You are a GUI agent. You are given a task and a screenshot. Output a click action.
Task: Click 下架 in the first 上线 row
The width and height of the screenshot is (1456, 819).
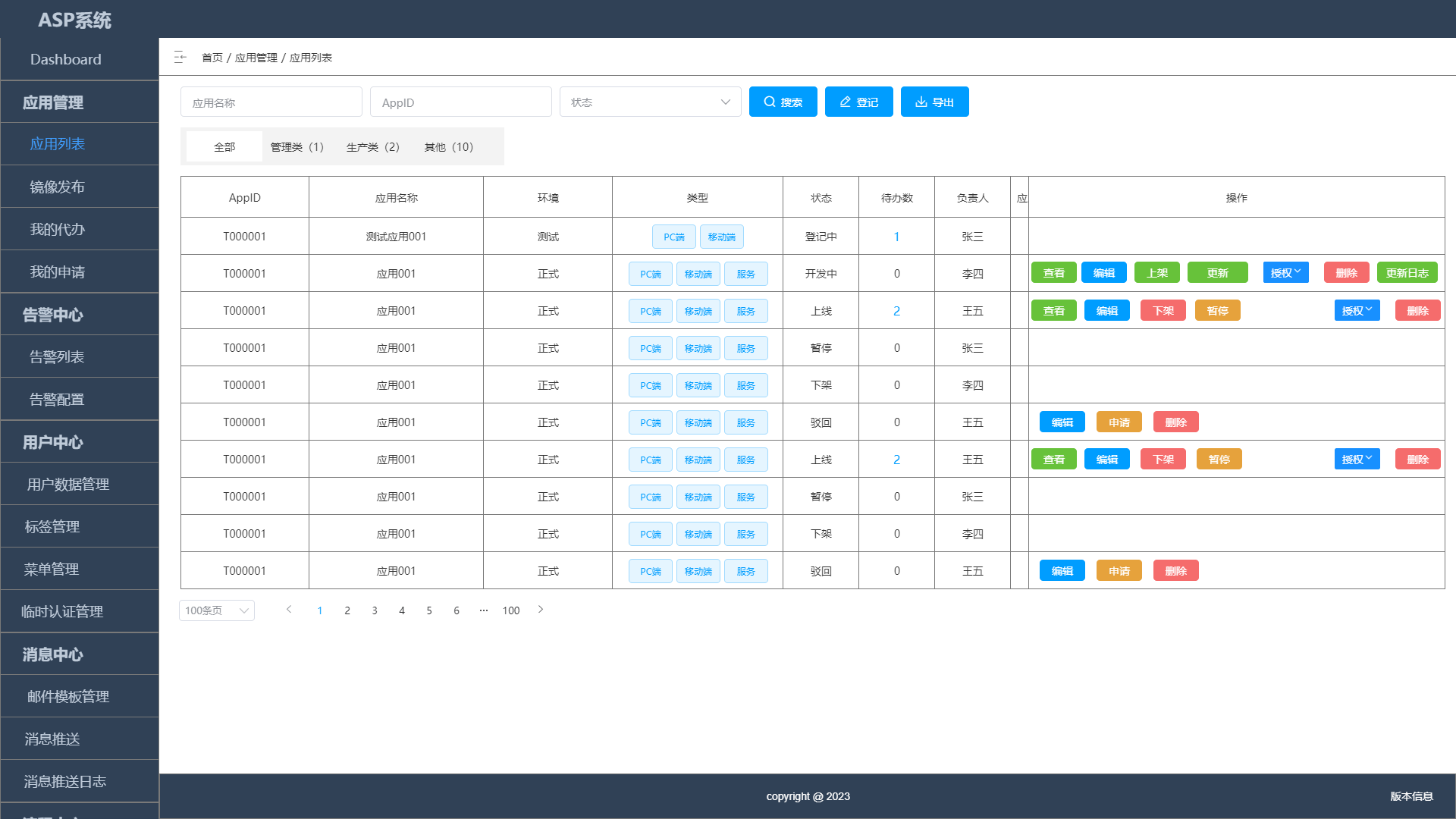[x=1163, y=311]
